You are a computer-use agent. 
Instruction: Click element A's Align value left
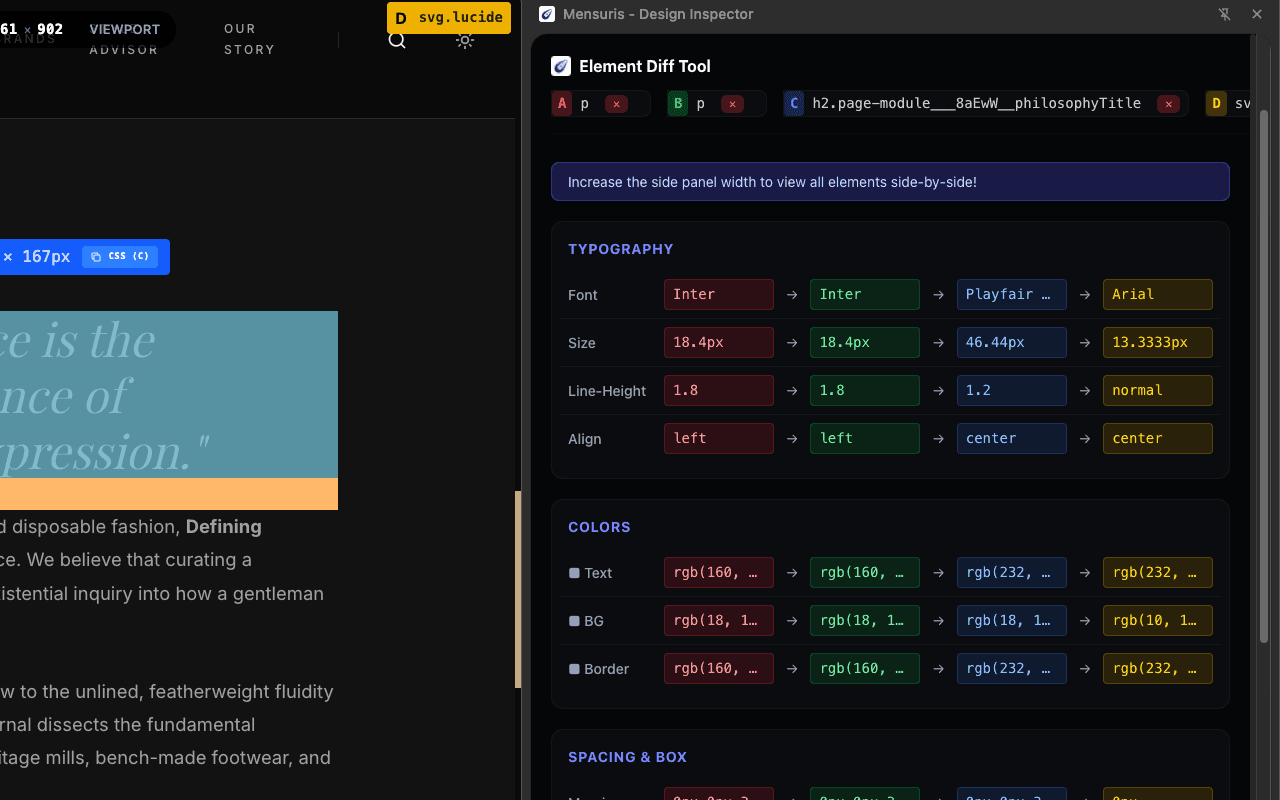(x=719, y=438)
